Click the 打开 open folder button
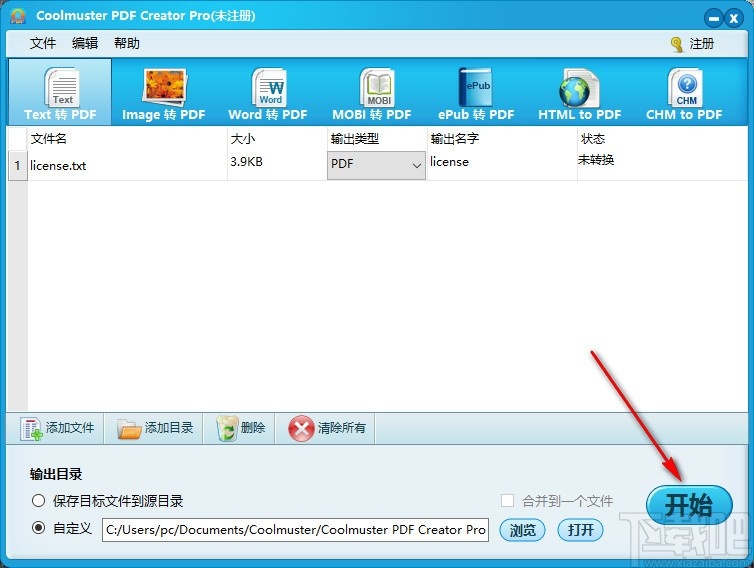This screenshot has height=568, width=754. tap(580, 530)
